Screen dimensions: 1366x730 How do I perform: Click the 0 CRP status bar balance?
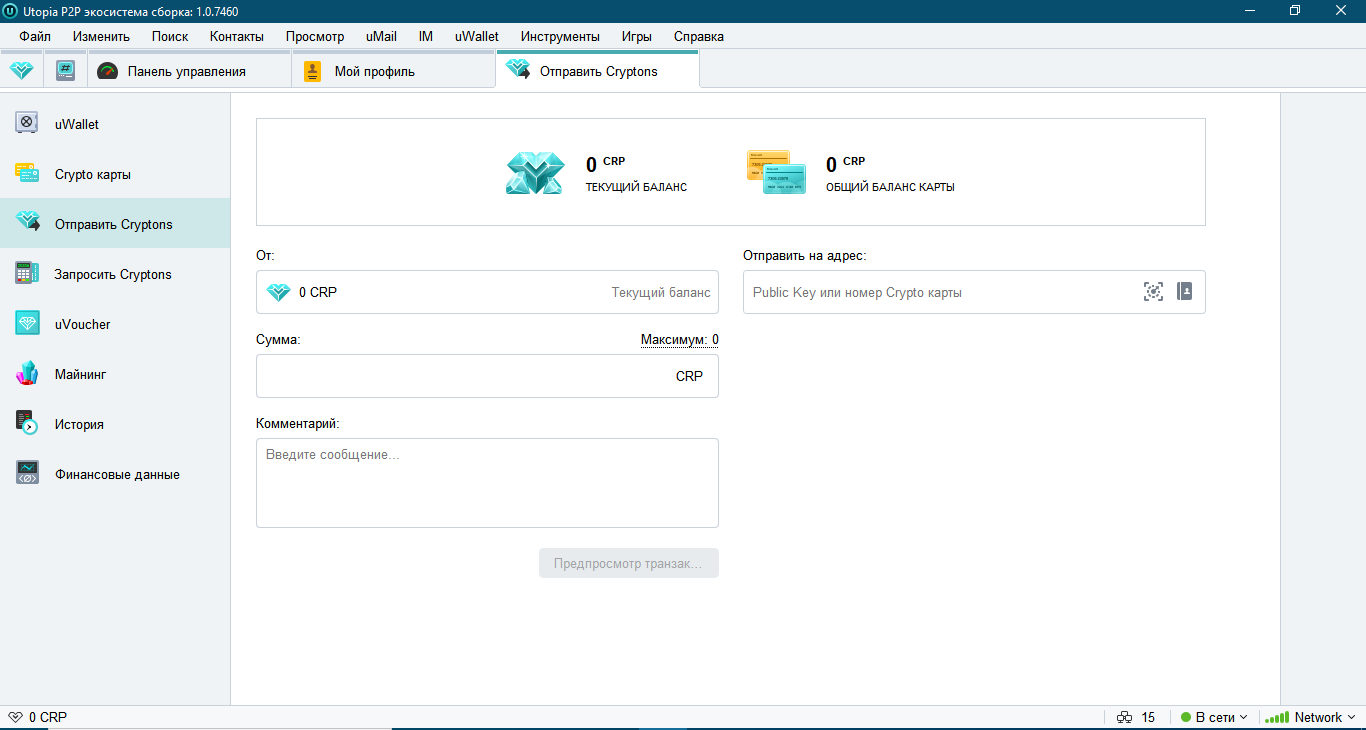[48, 717]
